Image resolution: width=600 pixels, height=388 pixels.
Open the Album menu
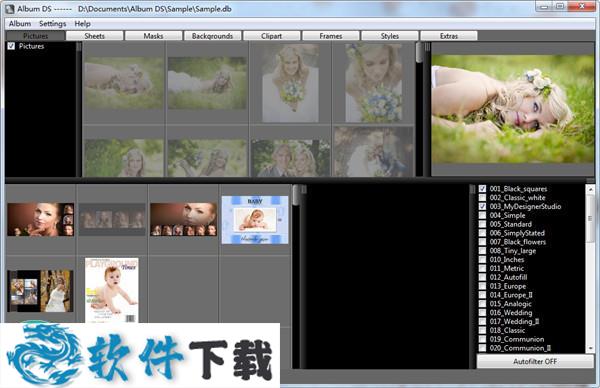[20, 24]
